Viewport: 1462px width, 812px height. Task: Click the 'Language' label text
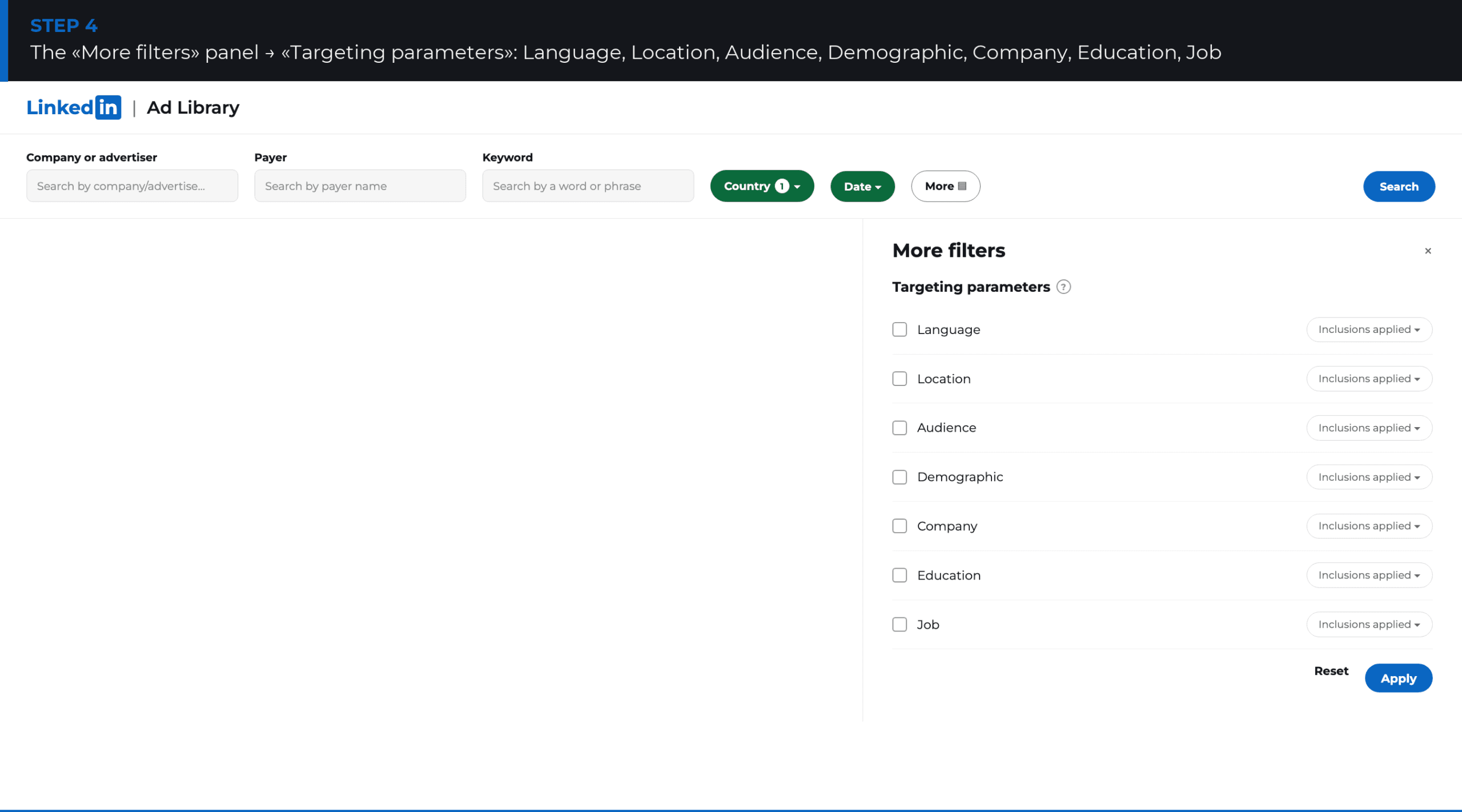pyautogui.click(x=948, y=329)
